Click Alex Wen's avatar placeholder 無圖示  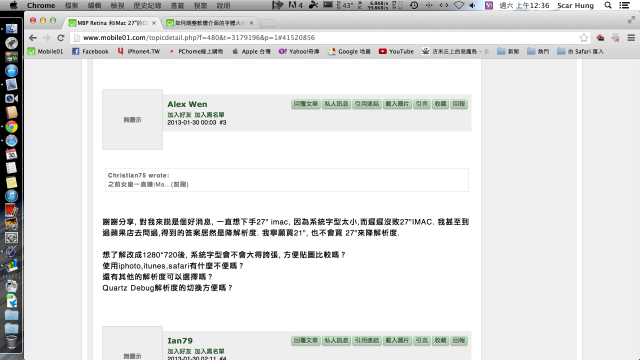pyautogui.click(x=132, y=120)
